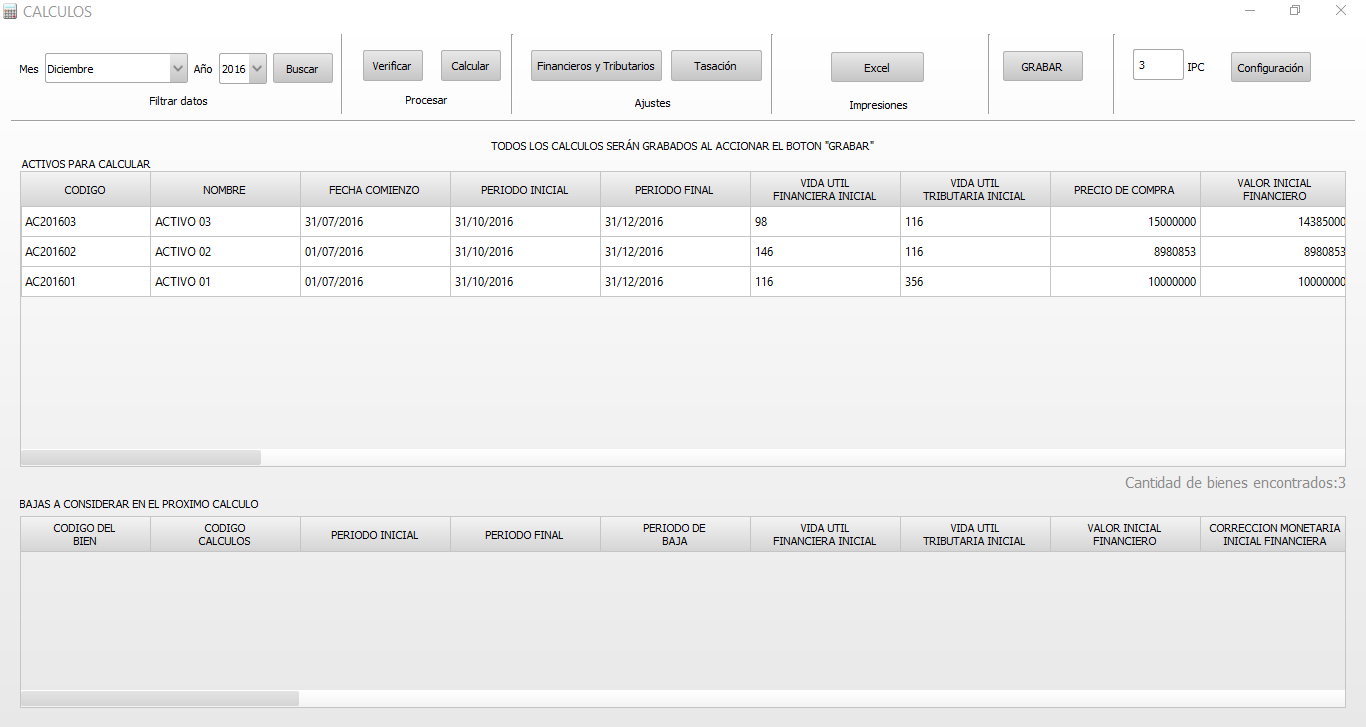
Task: Open the Configuración settings button
Action: 1270,68
